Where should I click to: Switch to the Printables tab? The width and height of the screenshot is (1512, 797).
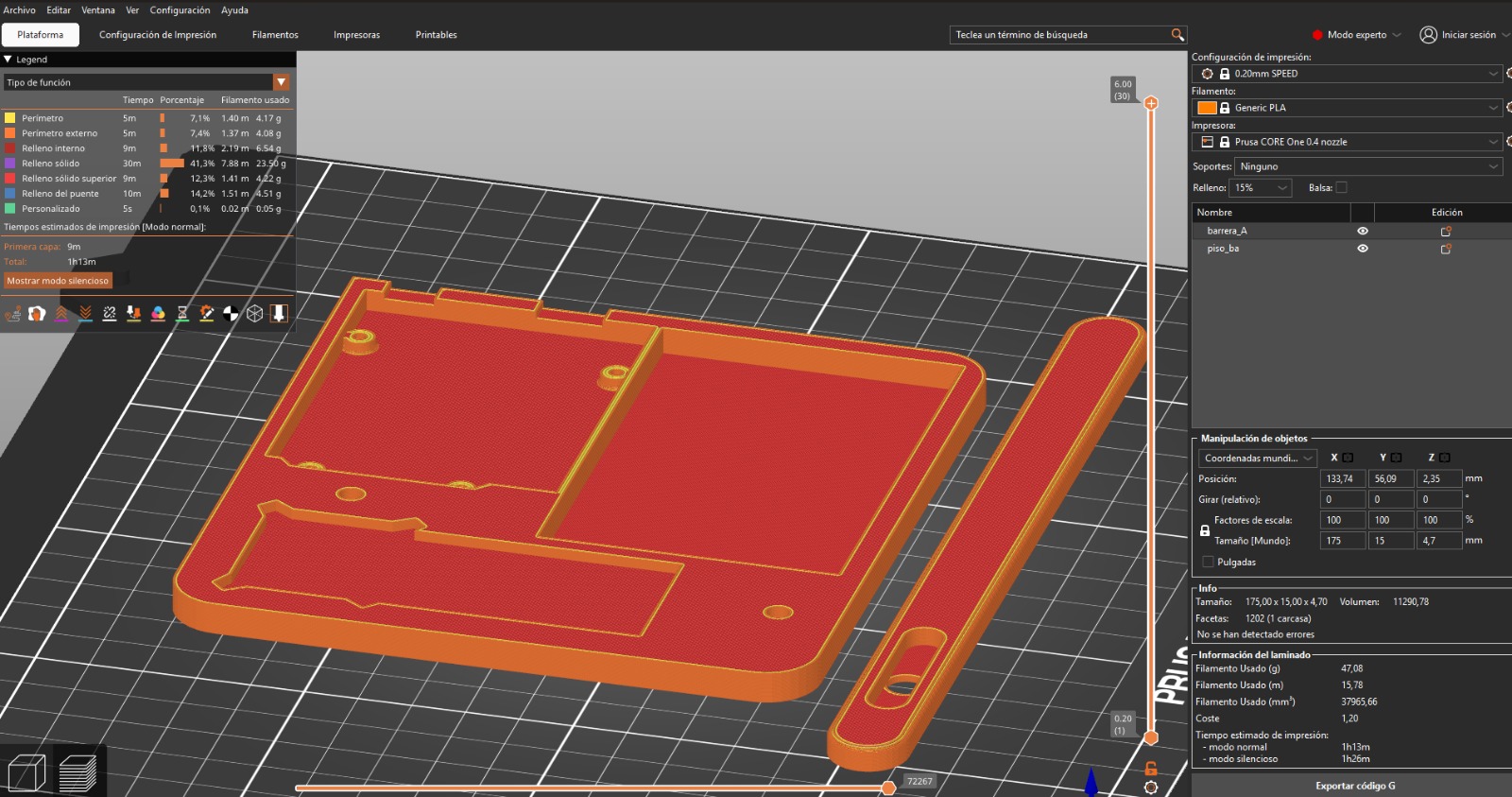(437, 35)
